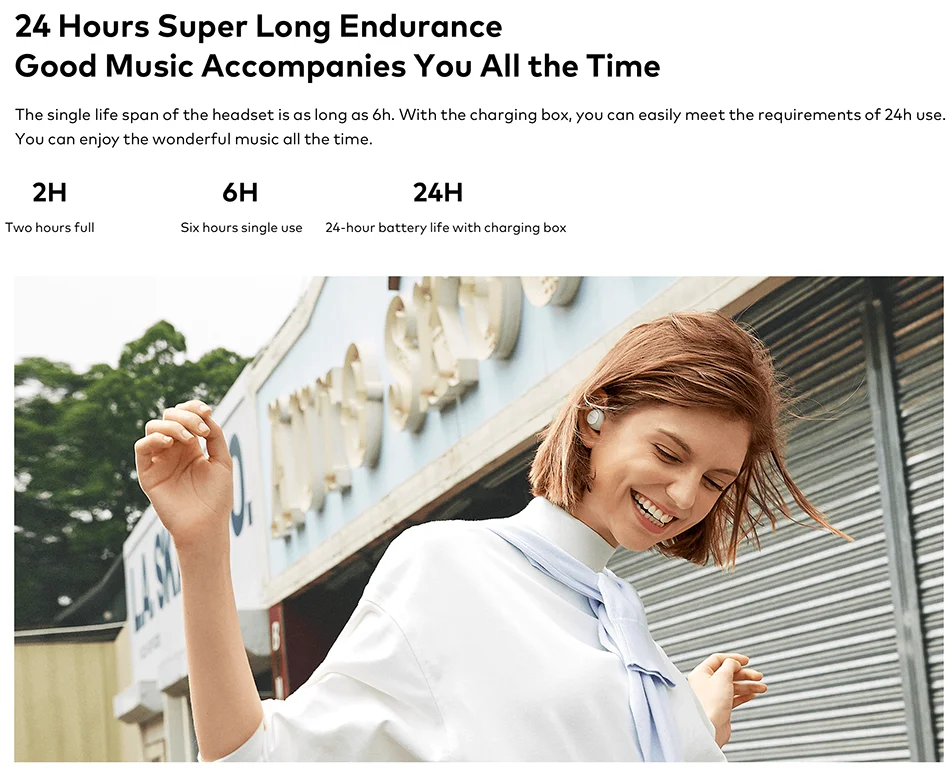The image size is (950, 768).
Task: Click the "enjoy the wonderful music" sentence
Action: tap(194, 139)
